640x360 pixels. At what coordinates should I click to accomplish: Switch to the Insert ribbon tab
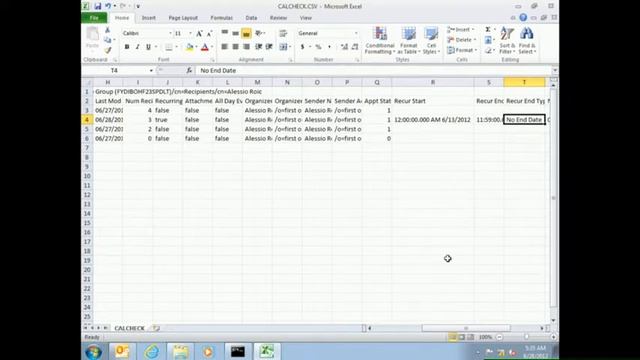coord(149,18)
